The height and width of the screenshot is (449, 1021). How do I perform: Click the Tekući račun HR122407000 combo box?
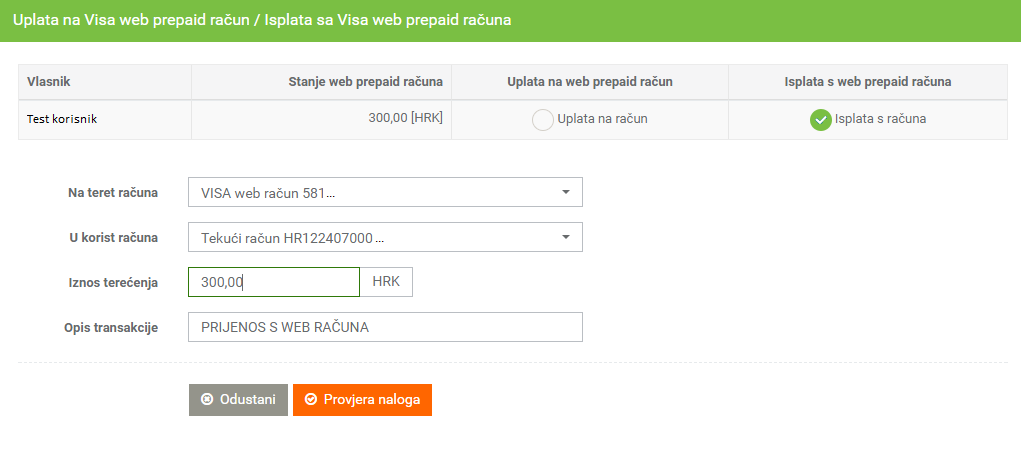pos(385,237)
